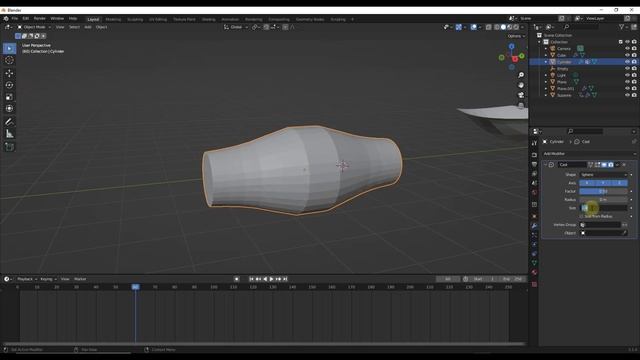Hide the Cylinder object in outliner
Image resolution: width=640 pixels, height=360 pixels.
click(x=627, y=62)
